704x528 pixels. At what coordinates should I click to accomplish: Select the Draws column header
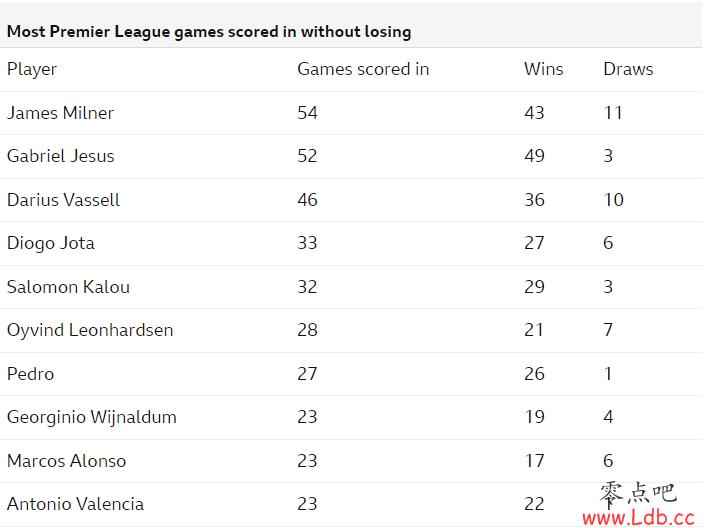628,69
